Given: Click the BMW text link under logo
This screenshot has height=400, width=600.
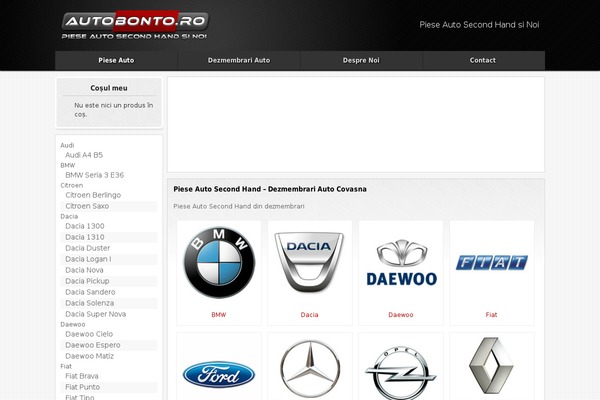Looking at the screenshot, I should [x=218, y=315].
